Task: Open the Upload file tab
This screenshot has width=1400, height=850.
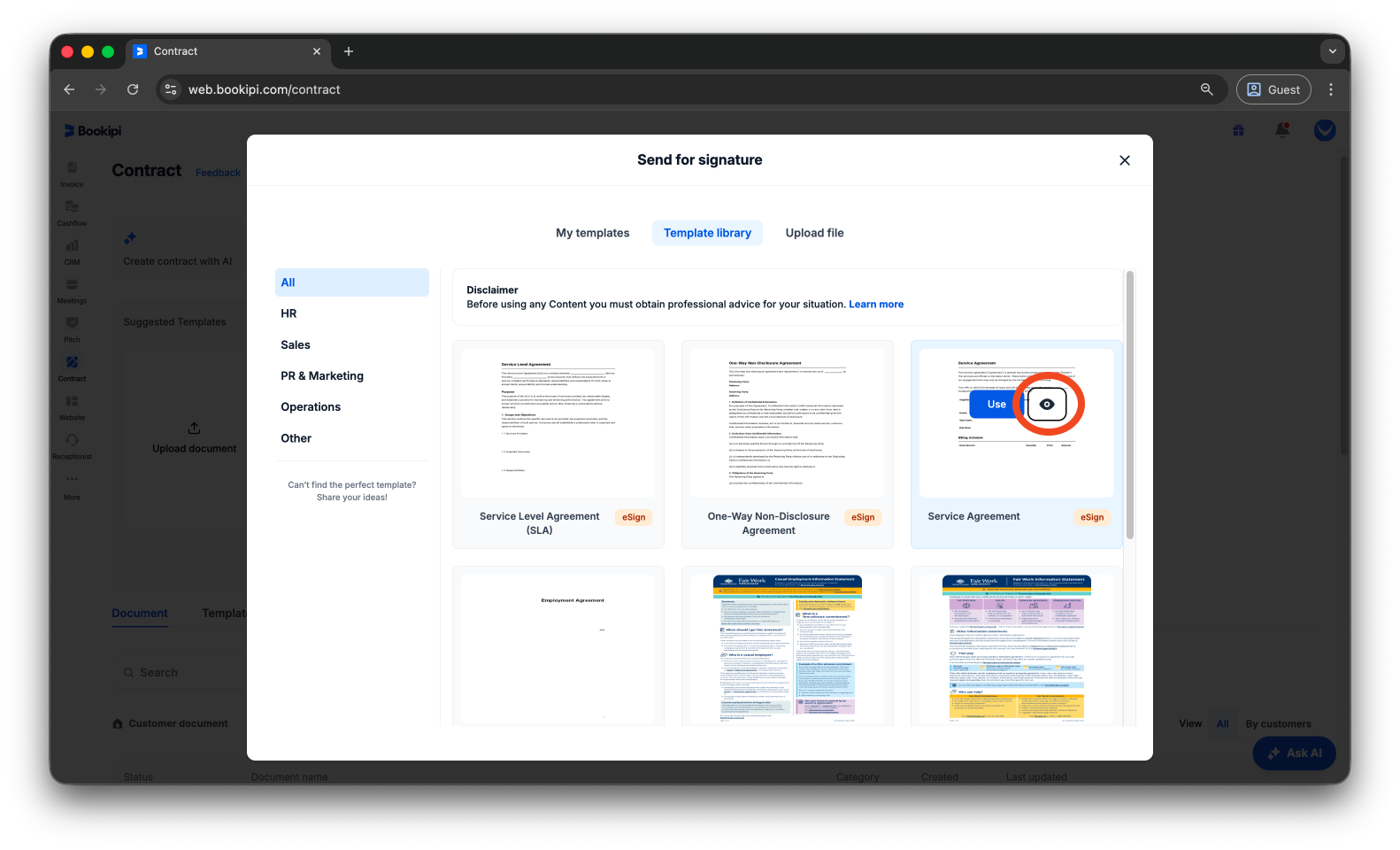Action: pos(815,233)
